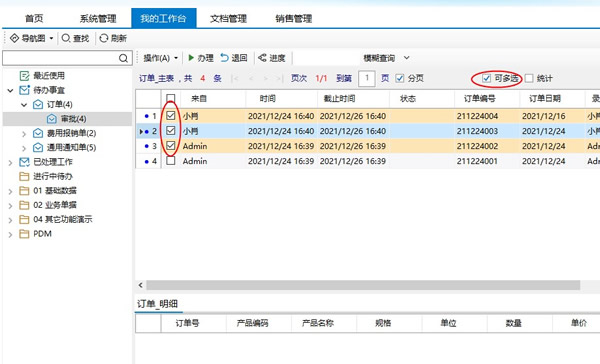Collapse the 订单(4) tree node

coord(24,105)
